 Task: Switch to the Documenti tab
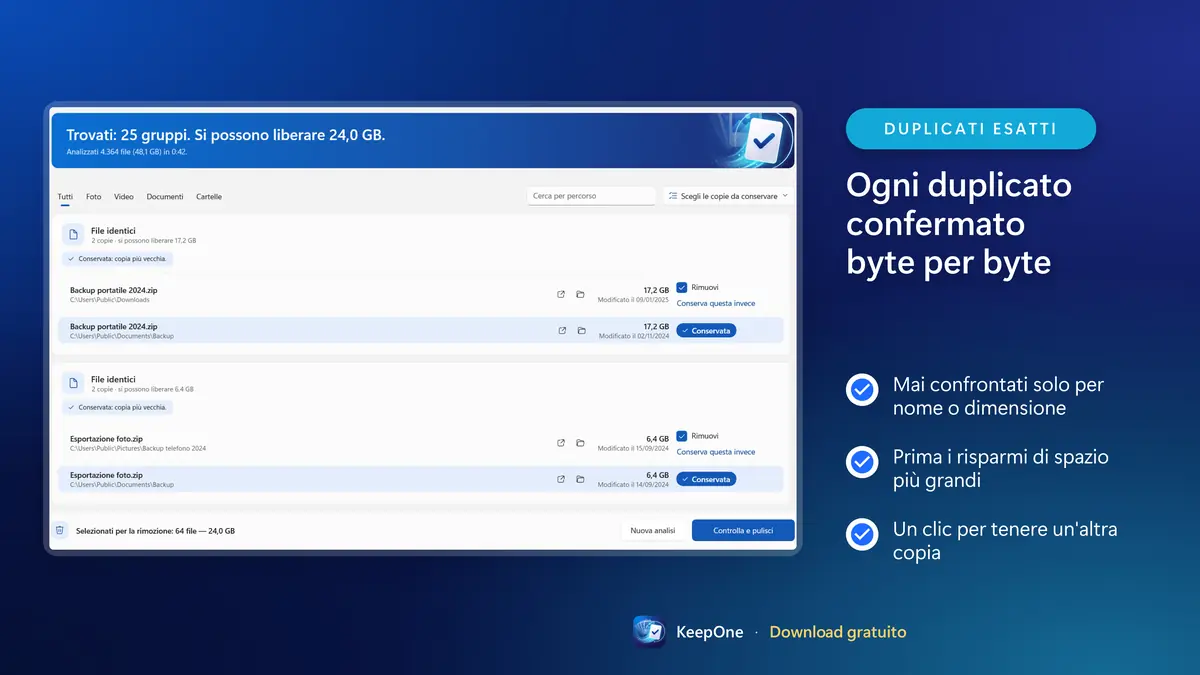click(165, 197)
